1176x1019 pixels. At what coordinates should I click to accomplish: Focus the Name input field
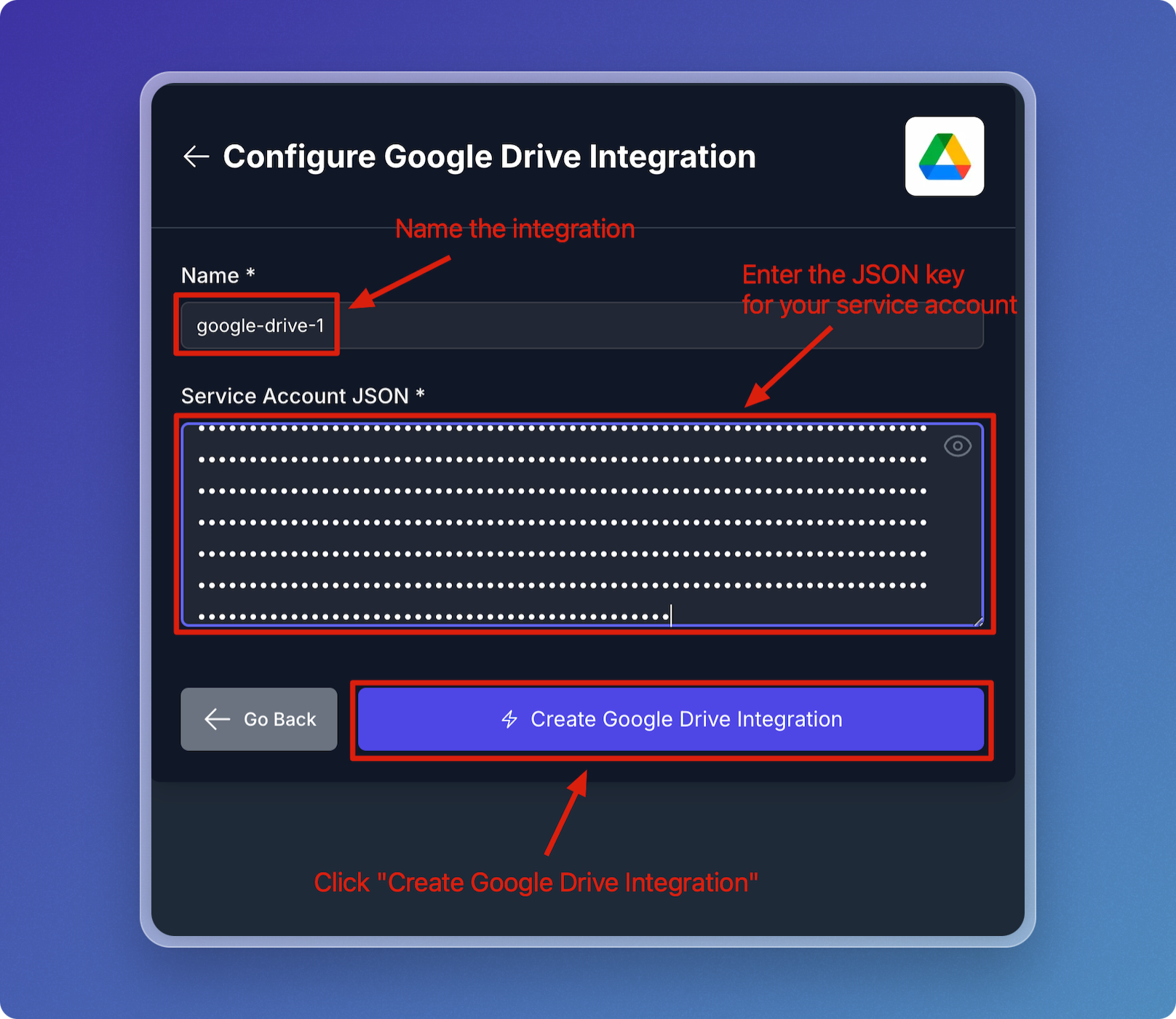582,325
